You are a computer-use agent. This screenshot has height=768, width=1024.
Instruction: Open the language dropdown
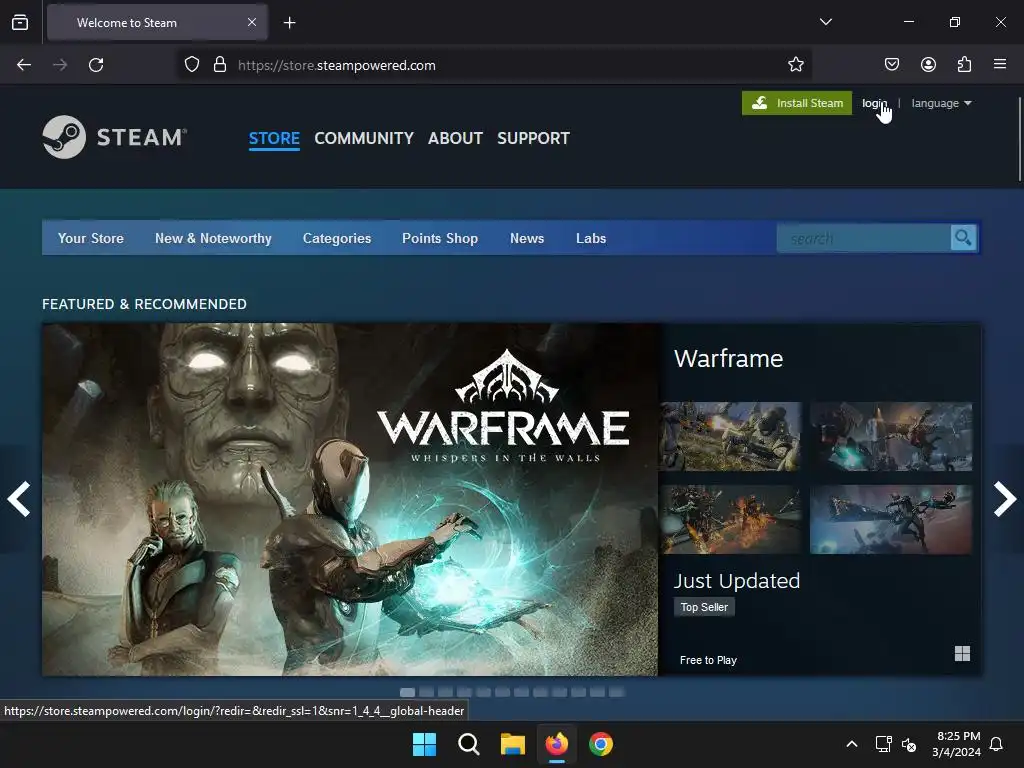pyautogui.click(x=941, y=103)
